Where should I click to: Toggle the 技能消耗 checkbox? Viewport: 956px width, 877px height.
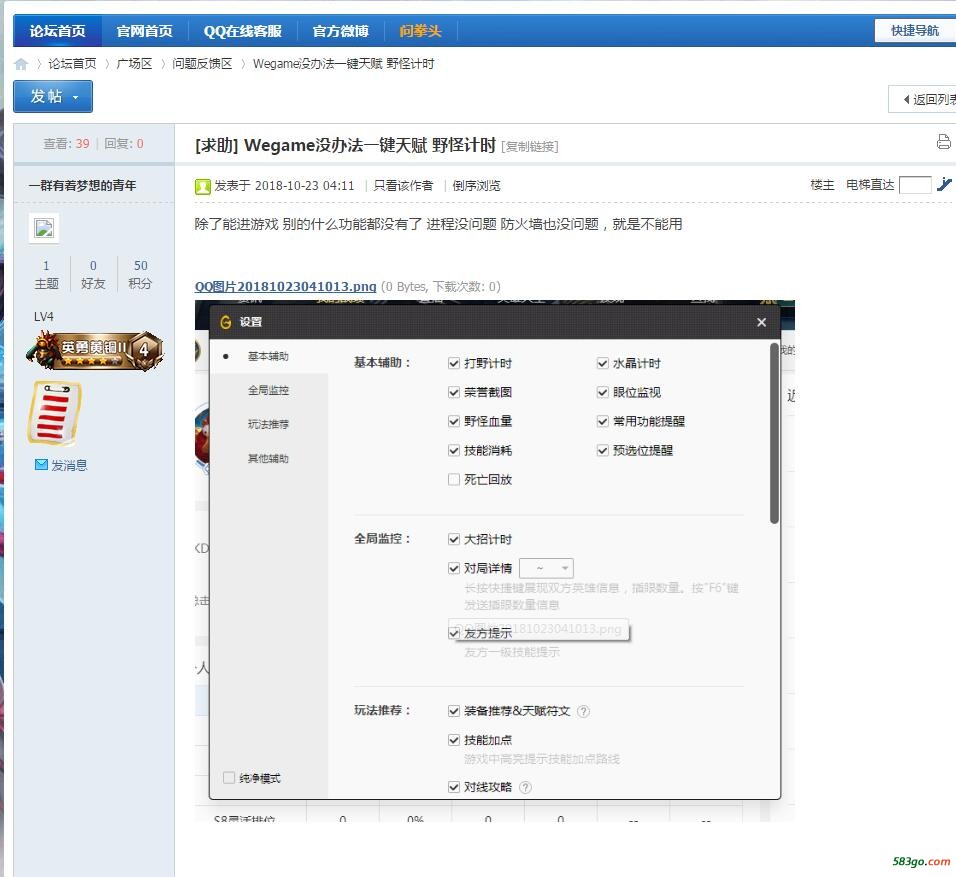454,451
